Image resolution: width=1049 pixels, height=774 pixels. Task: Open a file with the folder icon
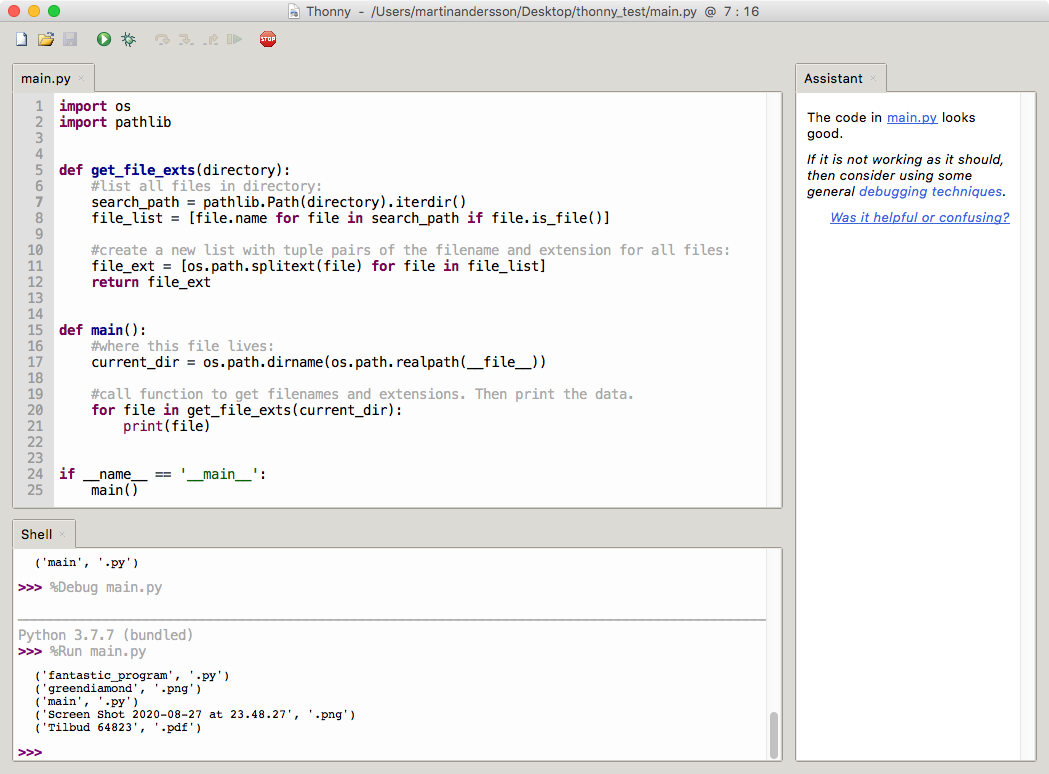pyautogui.click(x=45, y=39)
